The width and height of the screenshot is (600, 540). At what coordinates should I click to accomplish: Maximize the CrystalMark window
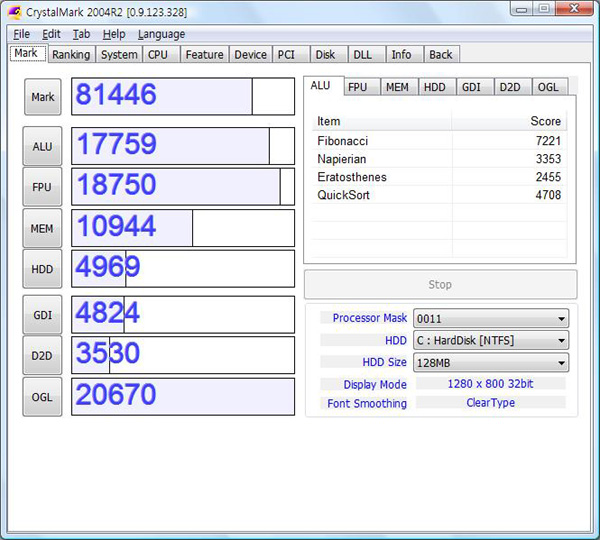click(544, 8)
